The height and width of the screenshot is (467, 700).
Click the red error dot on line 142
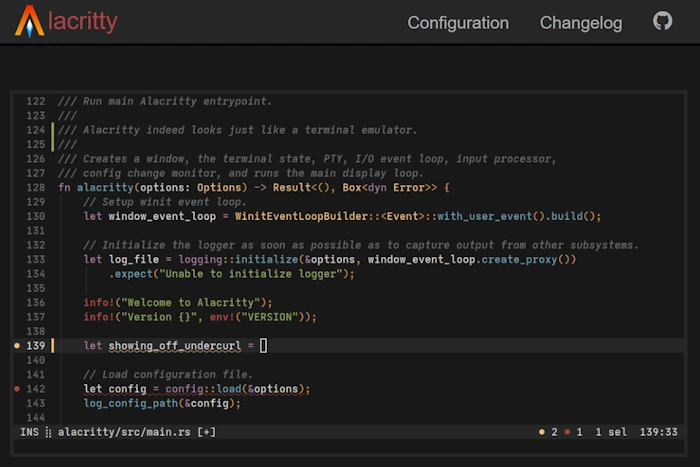click(17, 388)
